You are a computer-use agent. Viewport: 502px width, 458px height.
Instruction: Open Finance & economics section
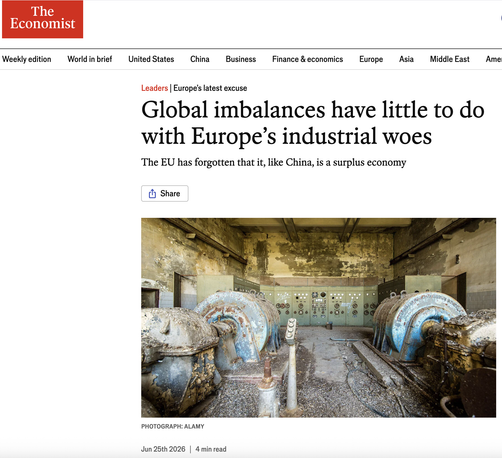pos(307,59)
